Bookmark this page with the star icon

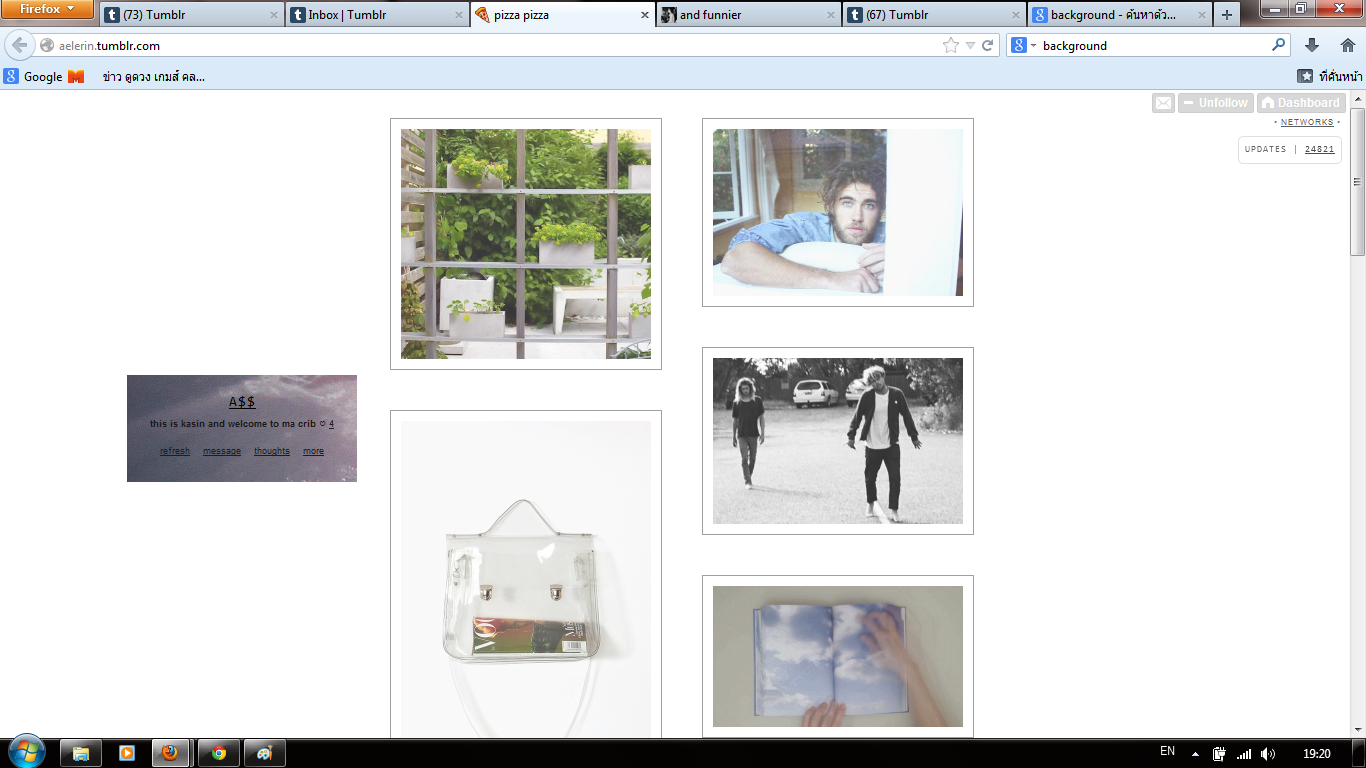pyautogui.click(x=950, y=45)
